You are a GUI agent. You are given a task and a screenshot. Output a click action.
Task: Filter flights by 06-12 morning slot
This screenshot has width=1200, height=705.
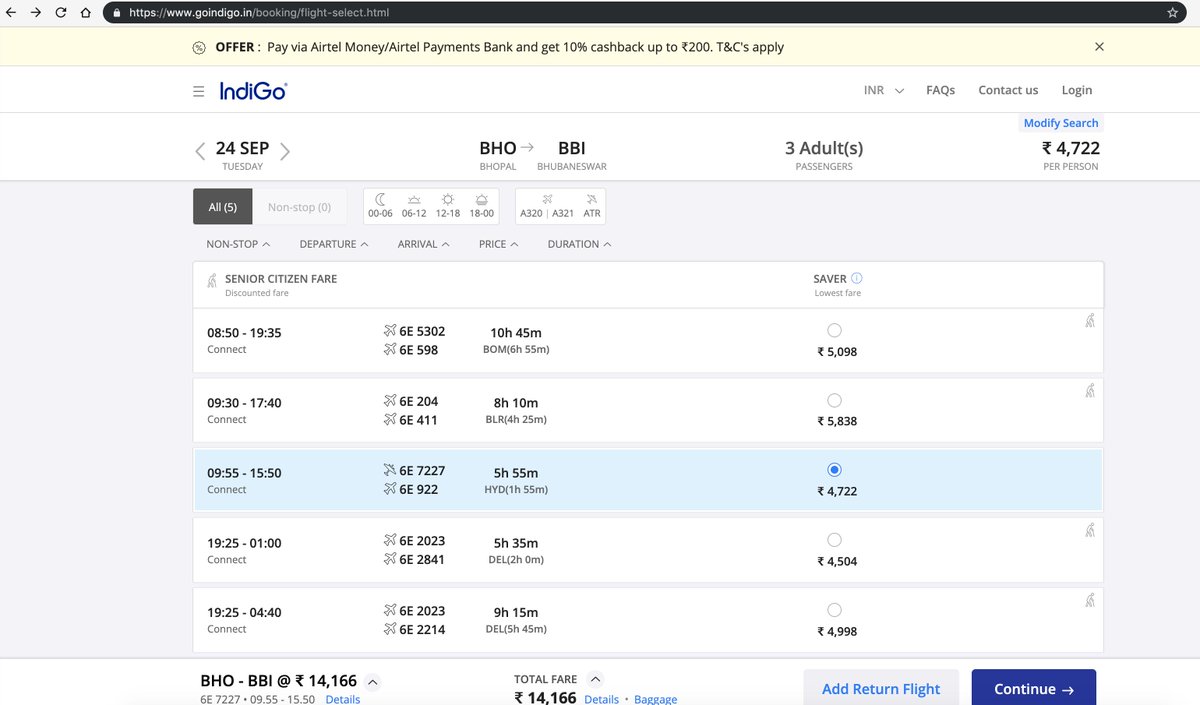tap(414, 206)
